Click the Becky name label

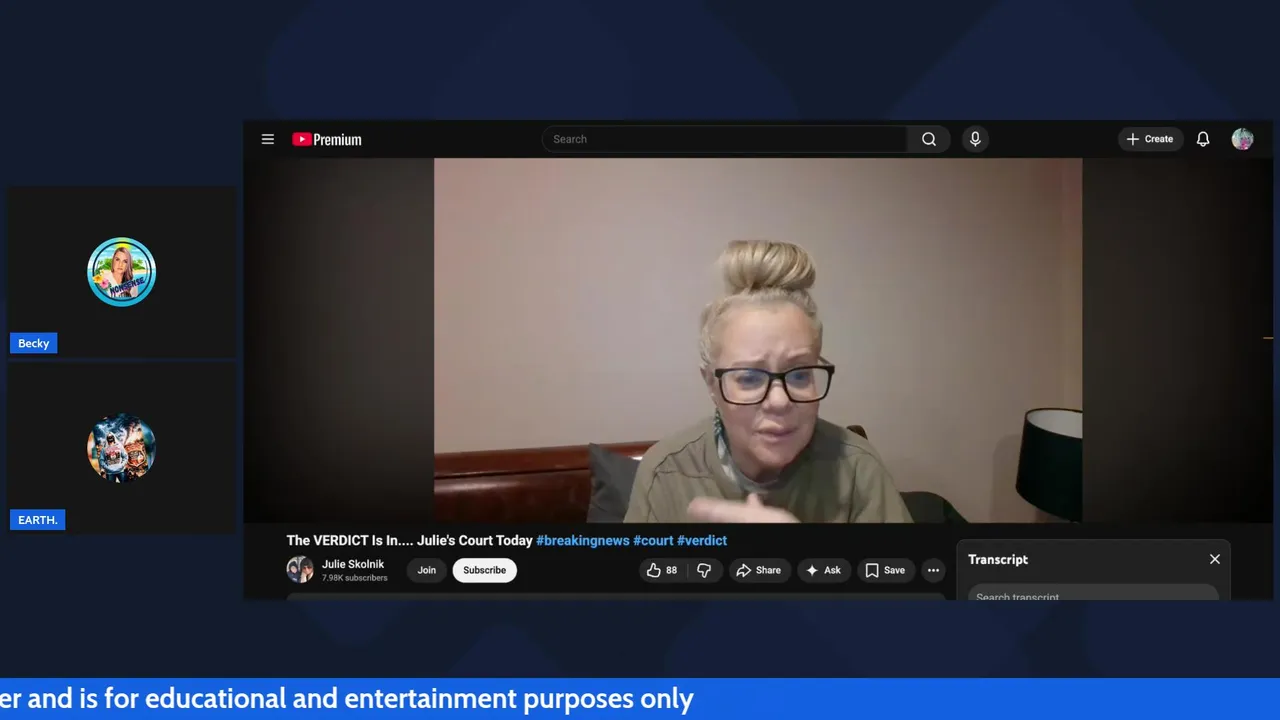(33, 343)
